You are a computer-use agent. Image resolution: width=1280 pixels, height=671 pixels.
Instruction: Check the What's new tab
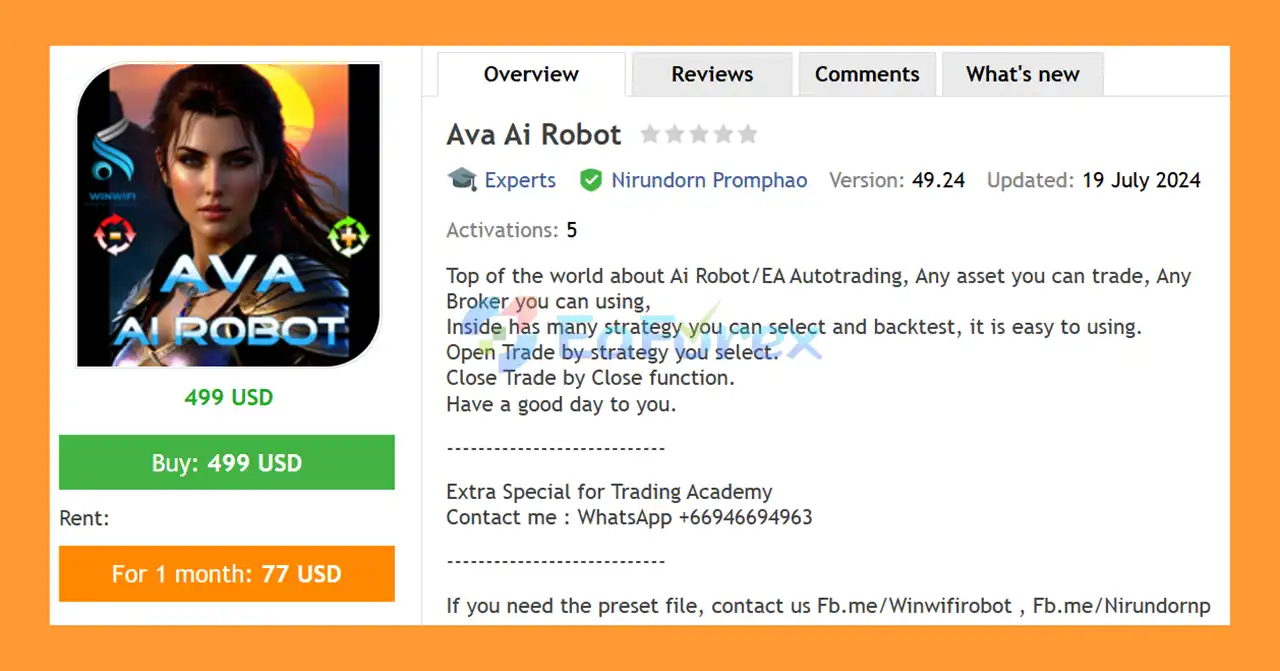(1022, 73)
